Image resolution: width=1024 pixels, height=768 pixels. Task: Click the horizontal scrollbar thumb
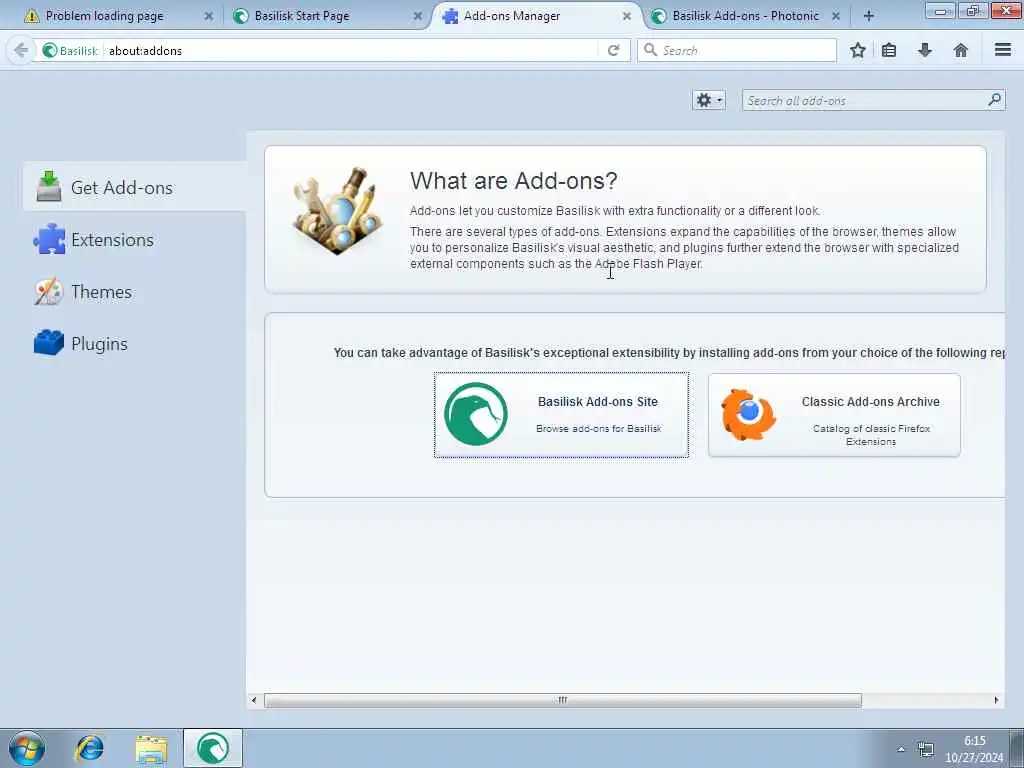point(562,700)
